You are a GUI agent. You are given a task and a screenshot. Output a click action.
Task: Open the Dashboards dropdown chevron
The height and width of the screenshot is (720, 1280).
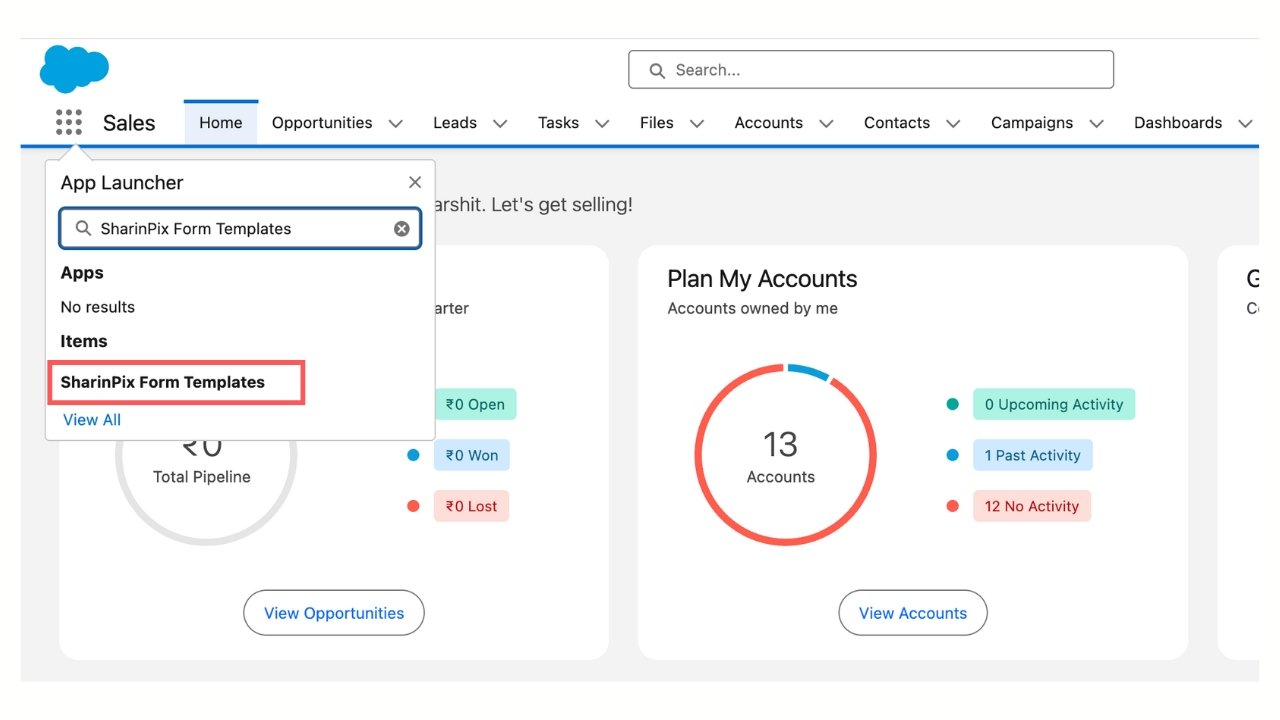coord(1245,124)
